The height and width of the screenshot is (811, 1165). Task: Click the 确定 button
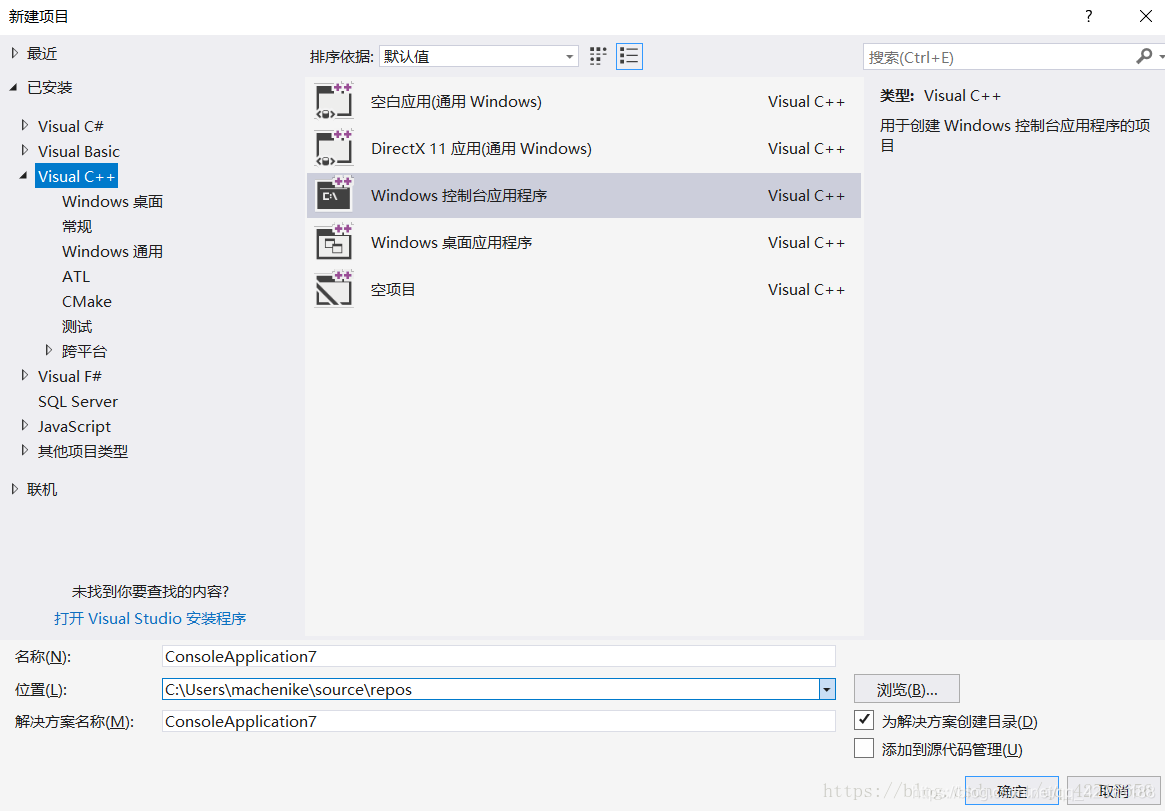pyautogui.click(x=1011, y=791)
